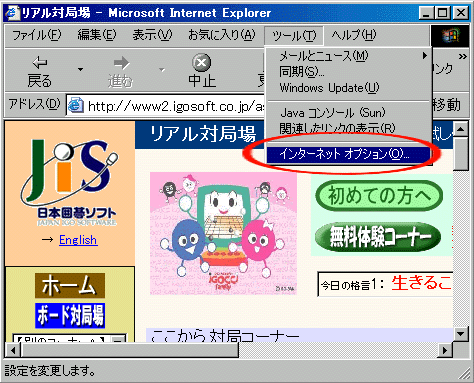Minimize the Internet Explorer window
This screenshot has width=474, height=383.
click(426, 13)
